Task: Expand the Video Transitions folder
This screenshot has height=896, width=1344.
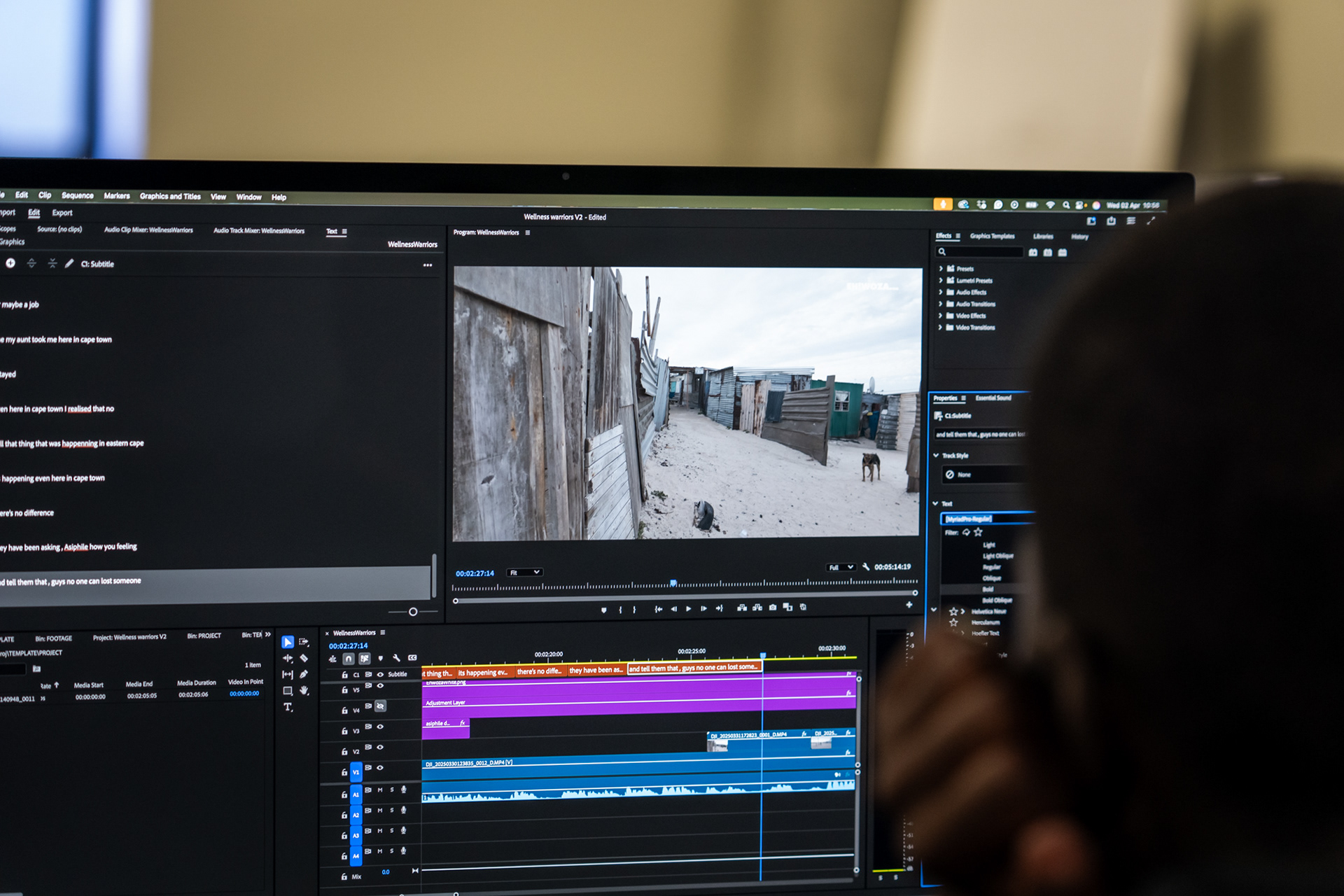Action: click(x=941, y=328)
